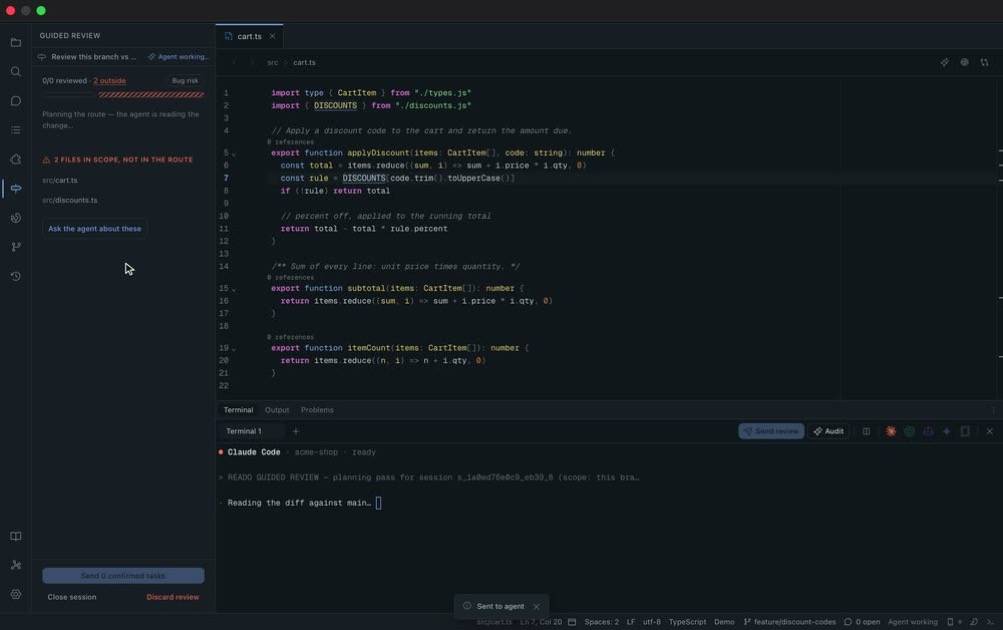Click the '0 open' comments status item
The height and width of the screenshot is (630, 1003).
pyautogui.click(x=862, y=622)
